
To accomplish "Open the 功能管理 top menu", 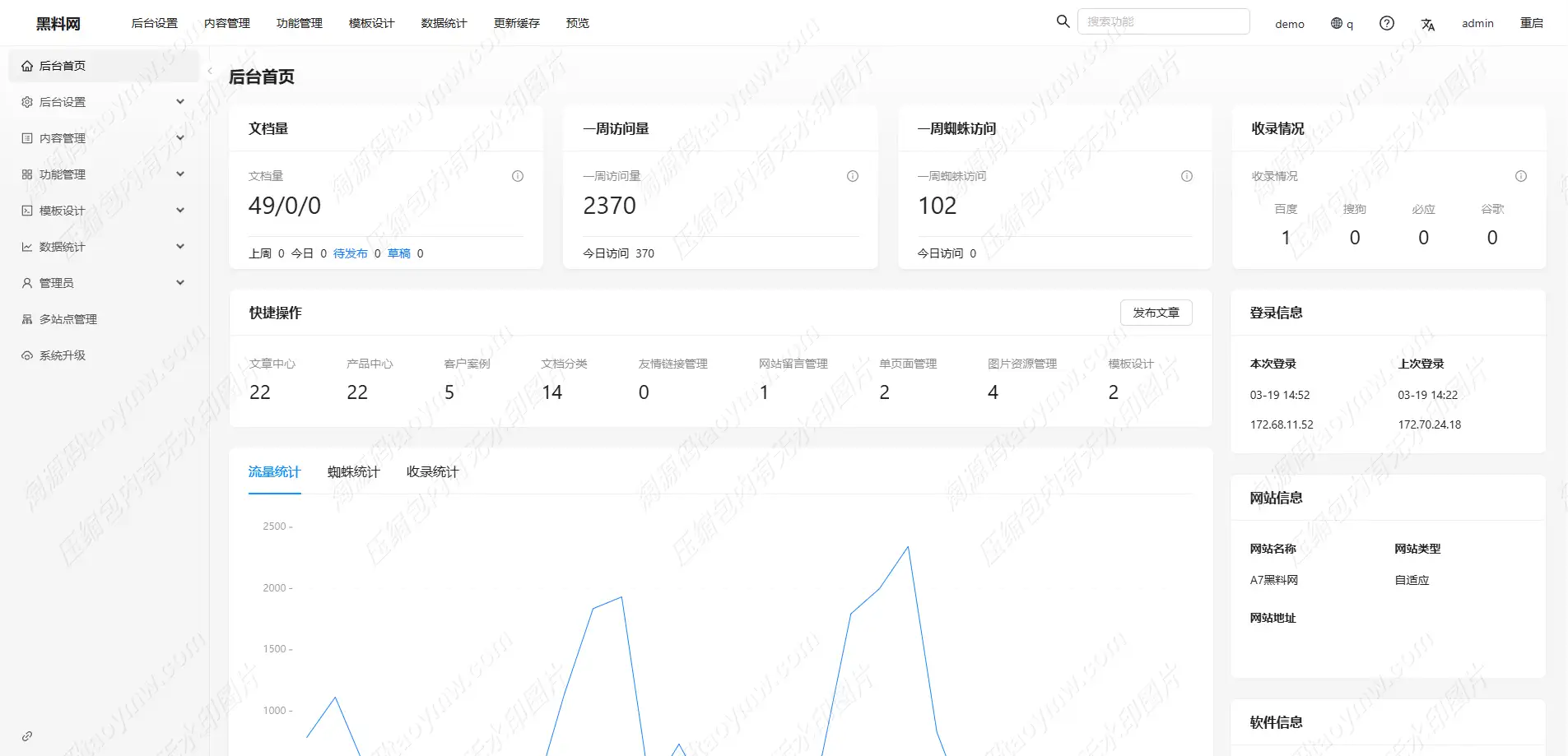I will 300,23.
